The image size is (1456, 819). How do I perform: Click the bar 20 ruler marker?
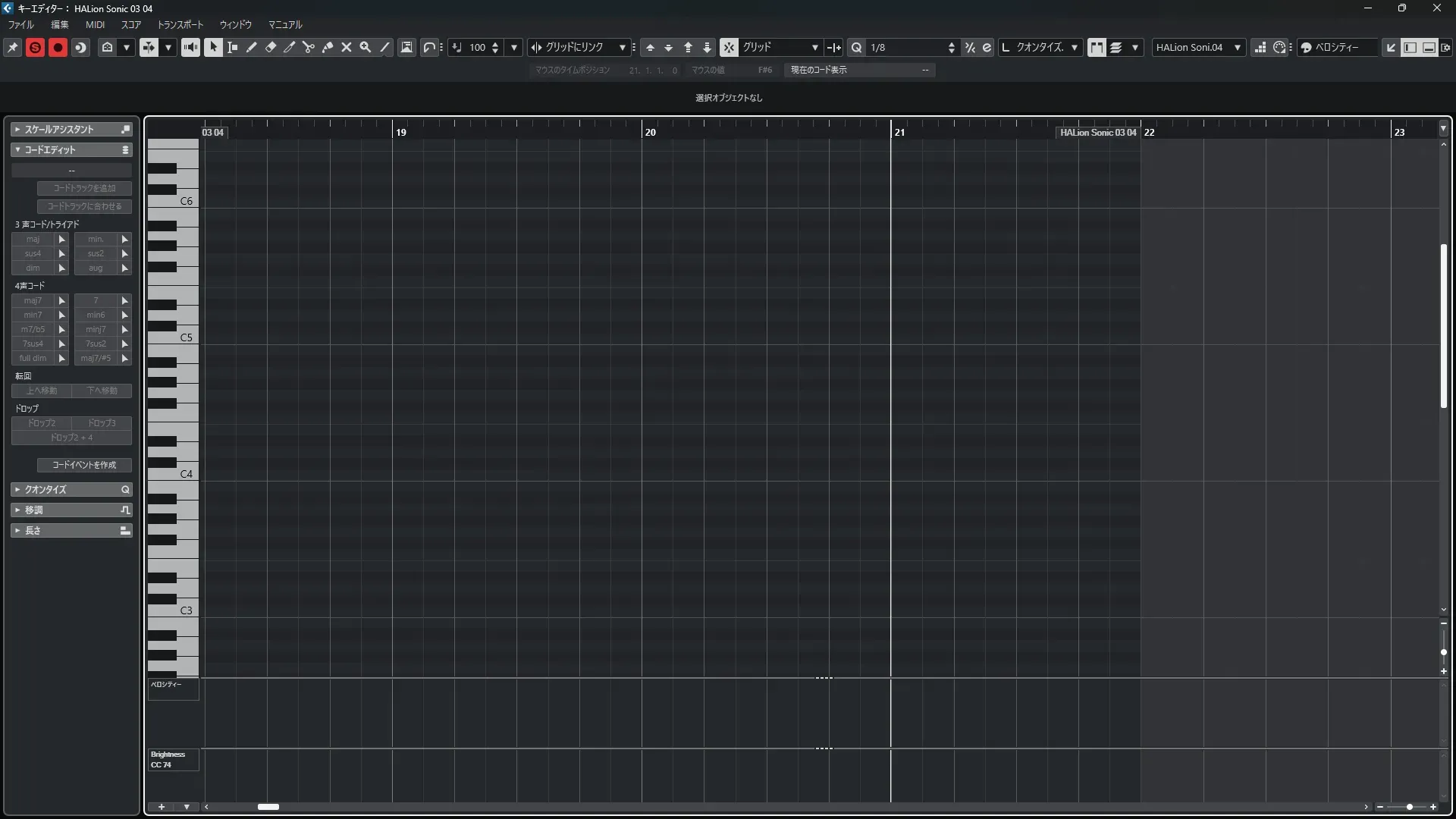click(x=650, y=132)
